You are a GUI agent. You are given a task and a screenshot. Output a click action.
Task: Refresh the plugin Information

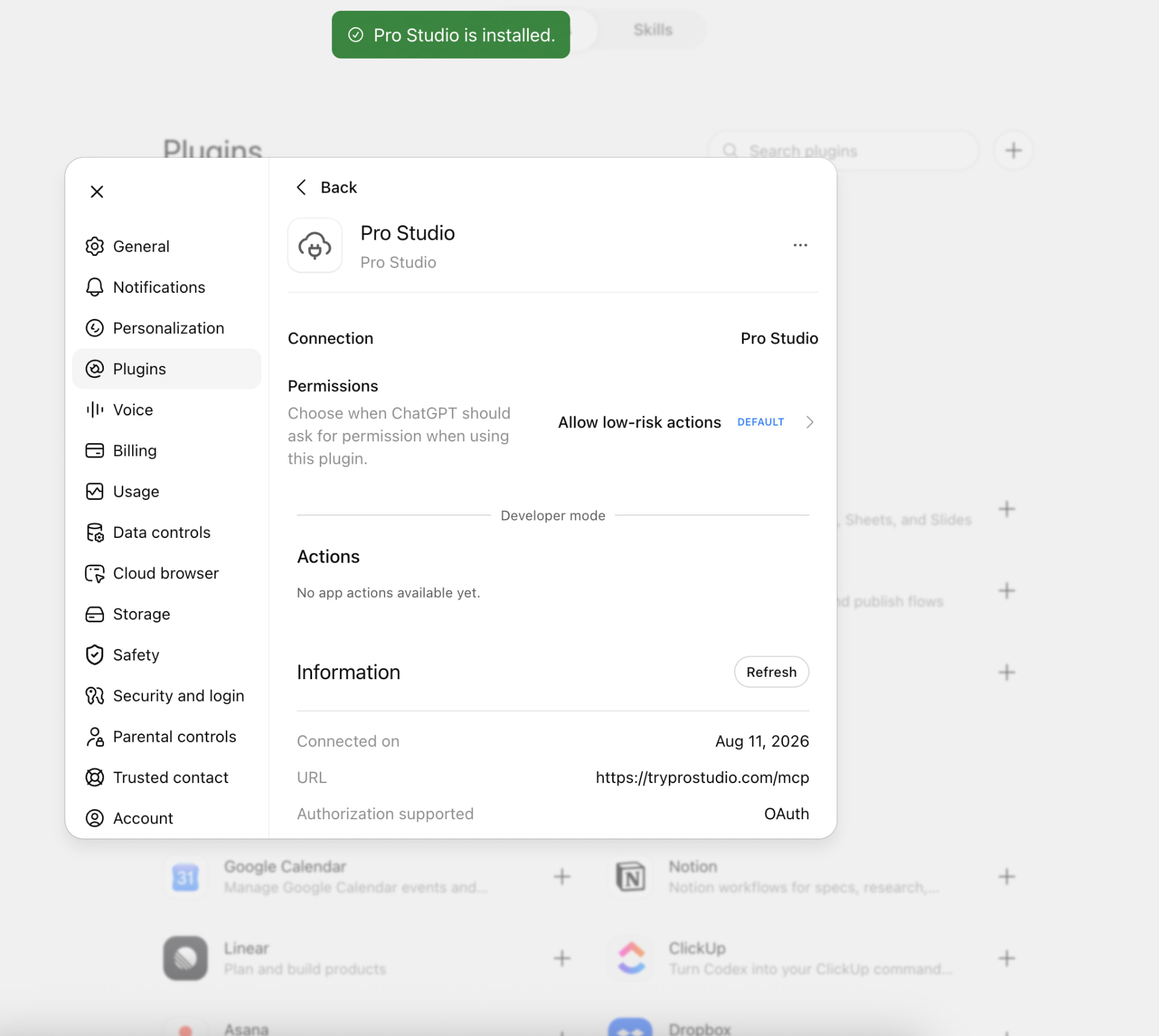tap(771, 672)
